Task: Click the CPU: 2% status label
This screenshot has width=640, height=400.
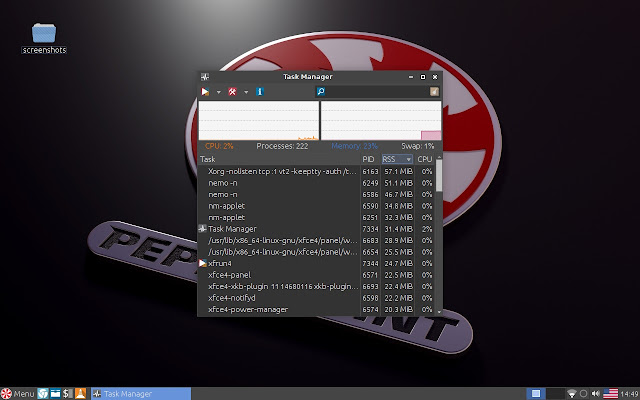Action: [219, 146]
